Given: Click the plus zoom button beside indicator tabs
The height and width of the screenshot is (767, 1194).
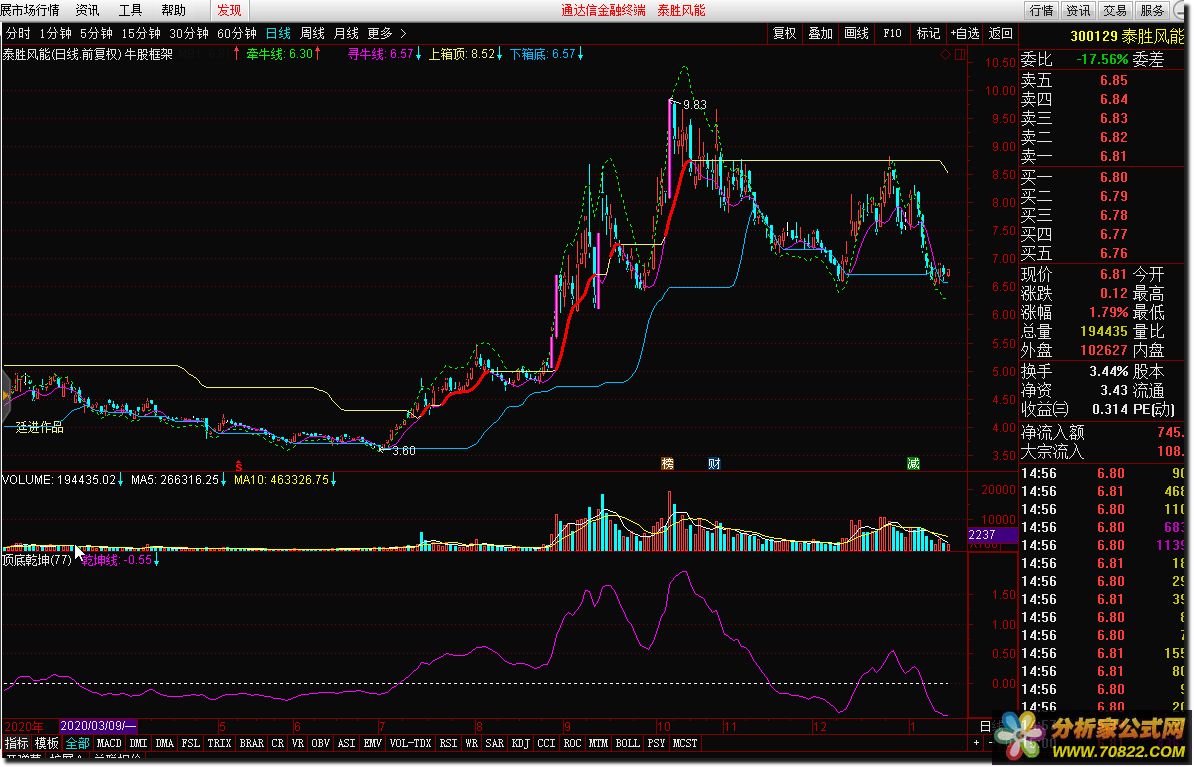Looking at the screenshot, I should (976, 743).
